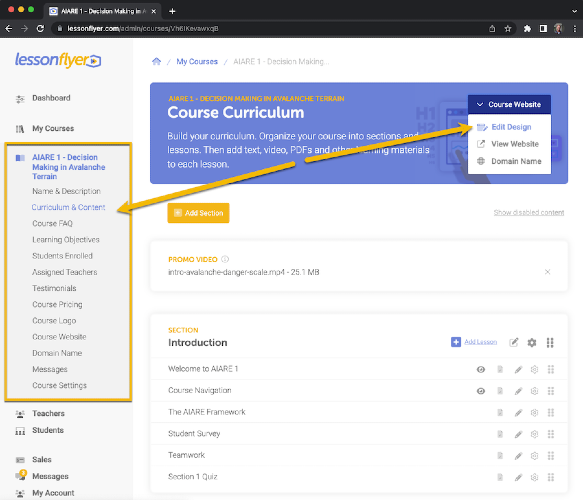
Task: Open the Introduction section settings gear
Action: tap(532, 342)
